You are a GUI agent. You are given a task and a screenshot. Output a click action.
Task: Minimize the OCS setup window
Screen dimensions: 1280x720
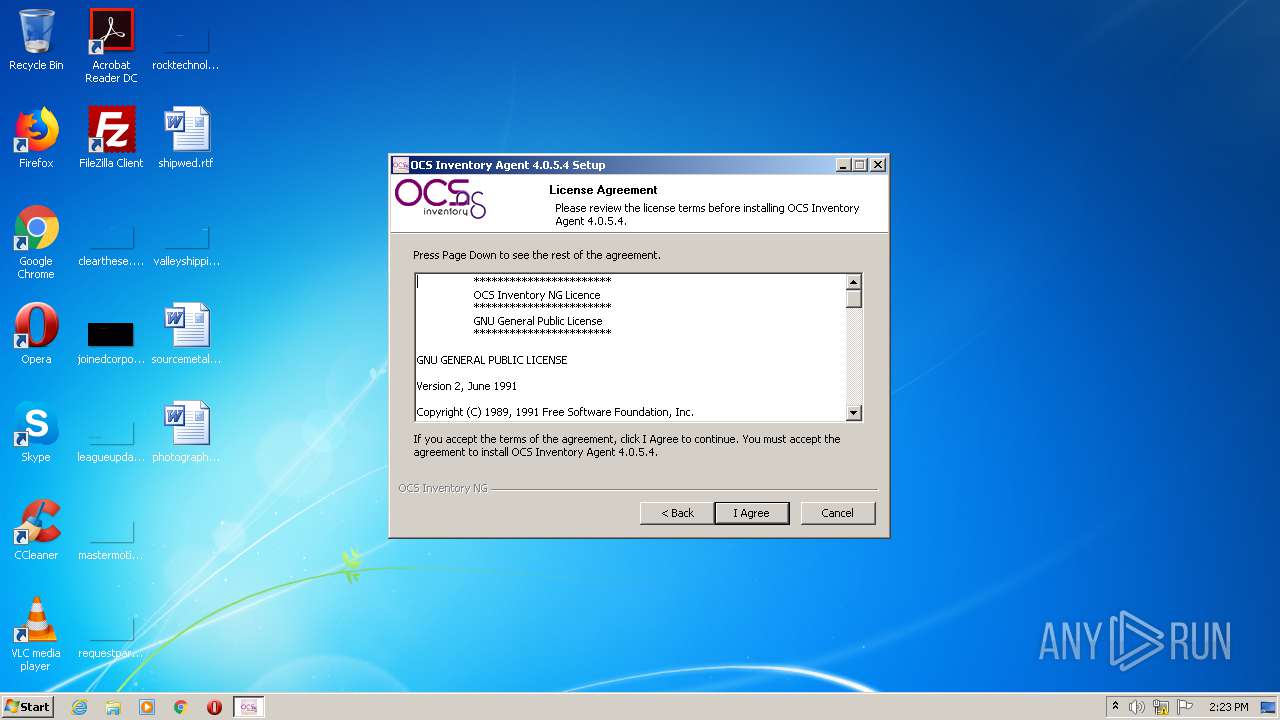tap(843, 165)
